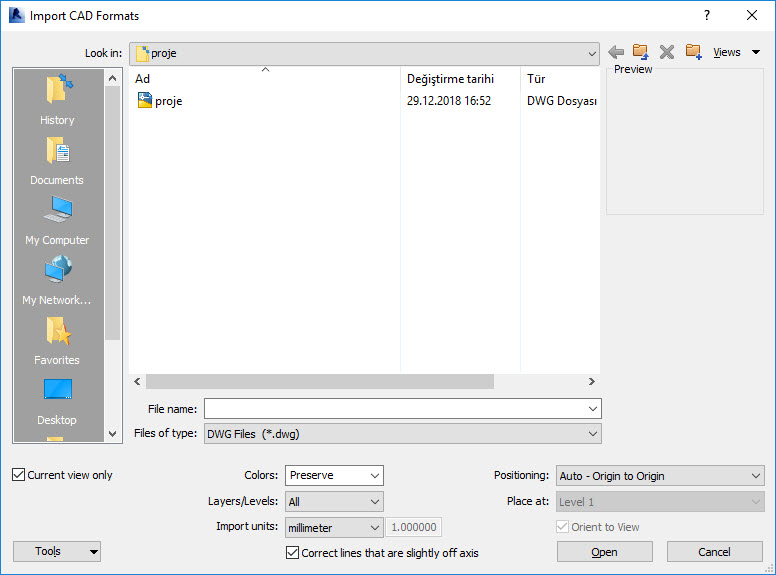Click the up one level folder icon
The height and width of the screenshot is (575, 776).
click(641, 52)
